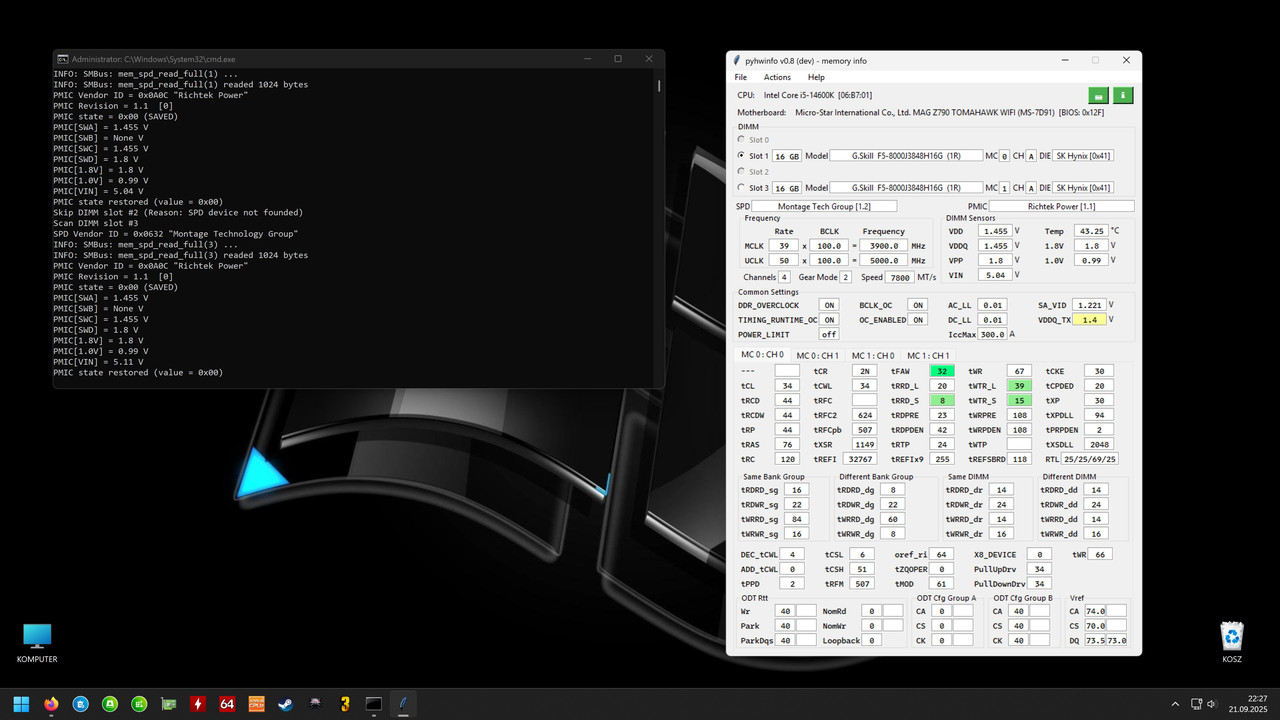Open the Help menu in pyhwinfo
The width and height of the screenshot is (1280, 720).
pos(816,77)
